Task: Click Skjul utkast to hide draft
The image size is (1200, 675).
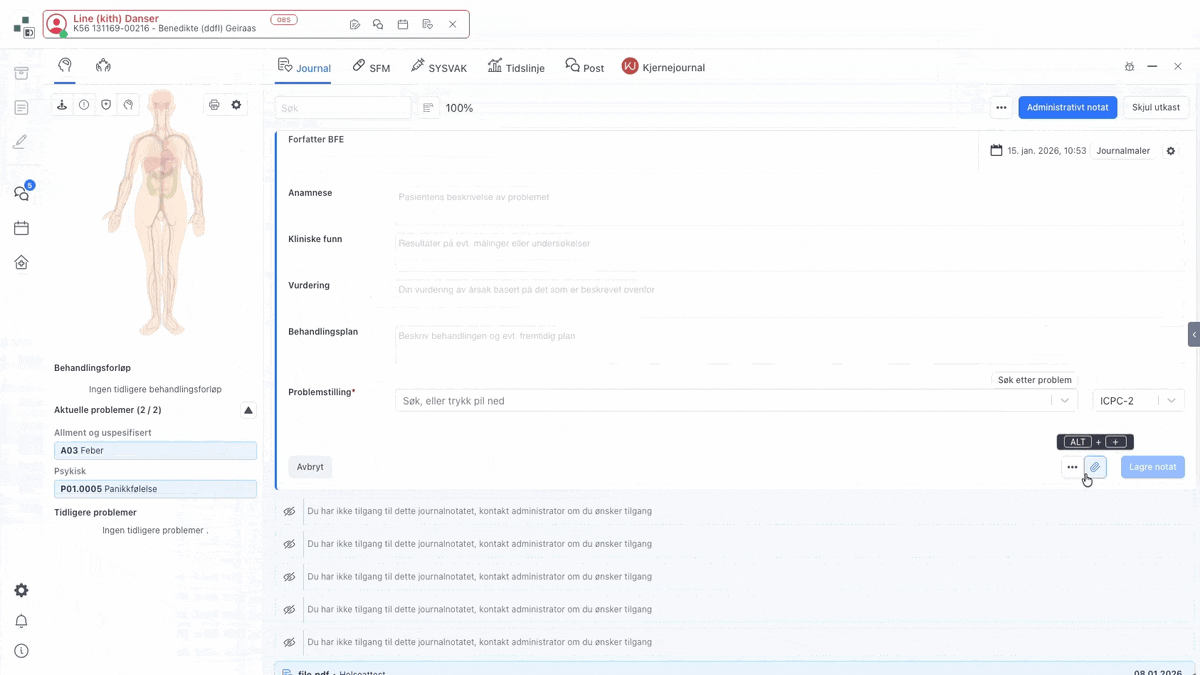Action: pos(1155,108)
